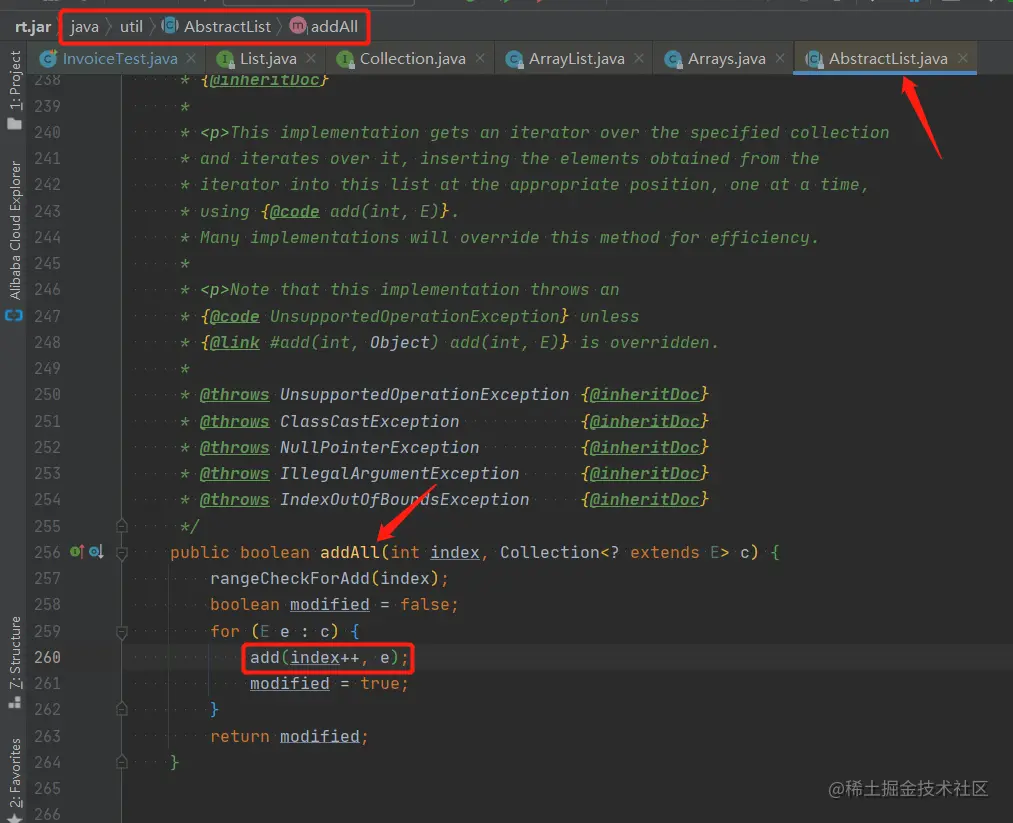Switch to the InvoiceTest.java tab
The height and width of the screenshot is (823, 1013).
120,59
